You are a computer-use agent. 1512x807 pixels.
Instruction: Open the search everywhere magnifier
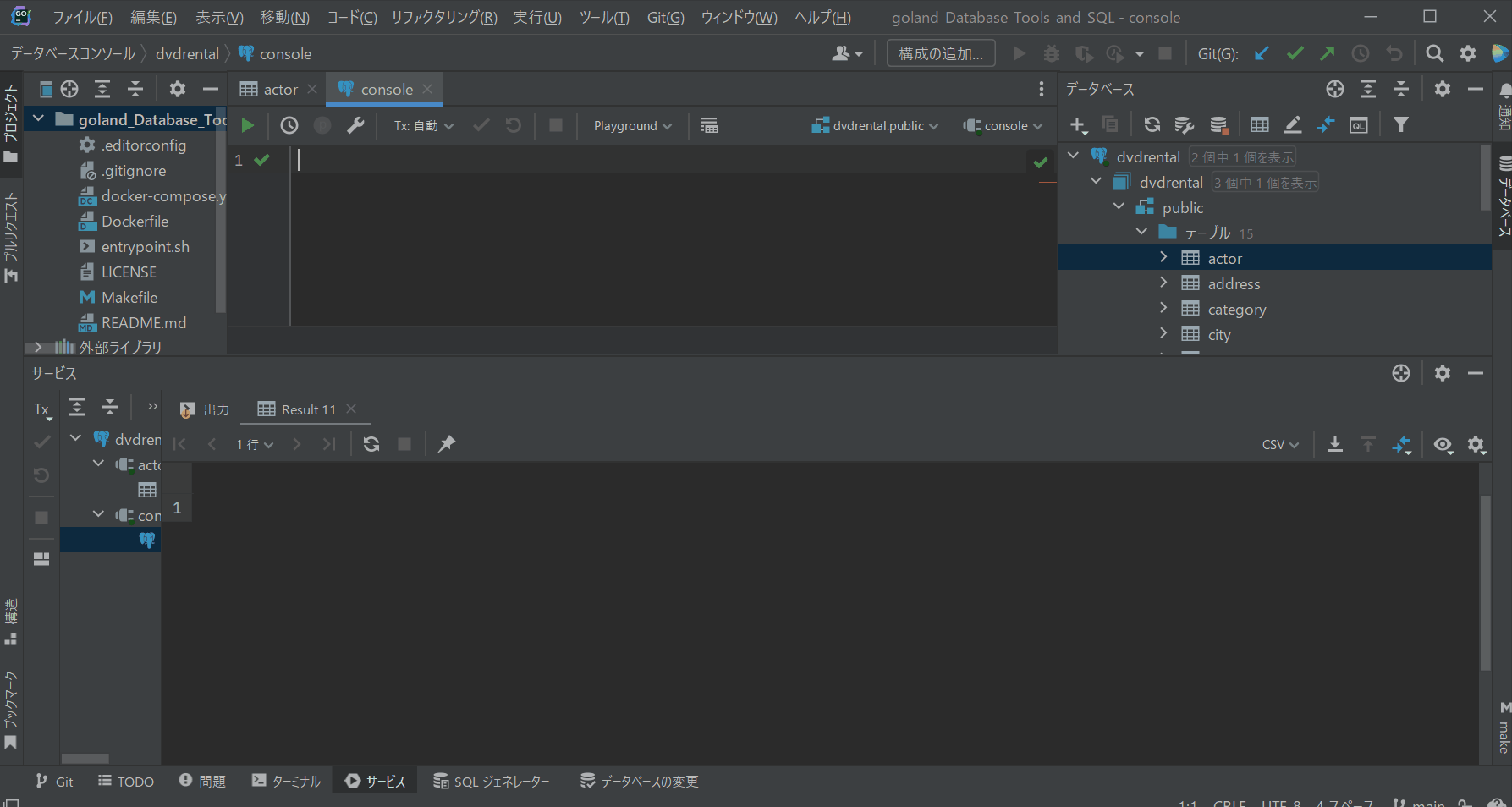1434,53
